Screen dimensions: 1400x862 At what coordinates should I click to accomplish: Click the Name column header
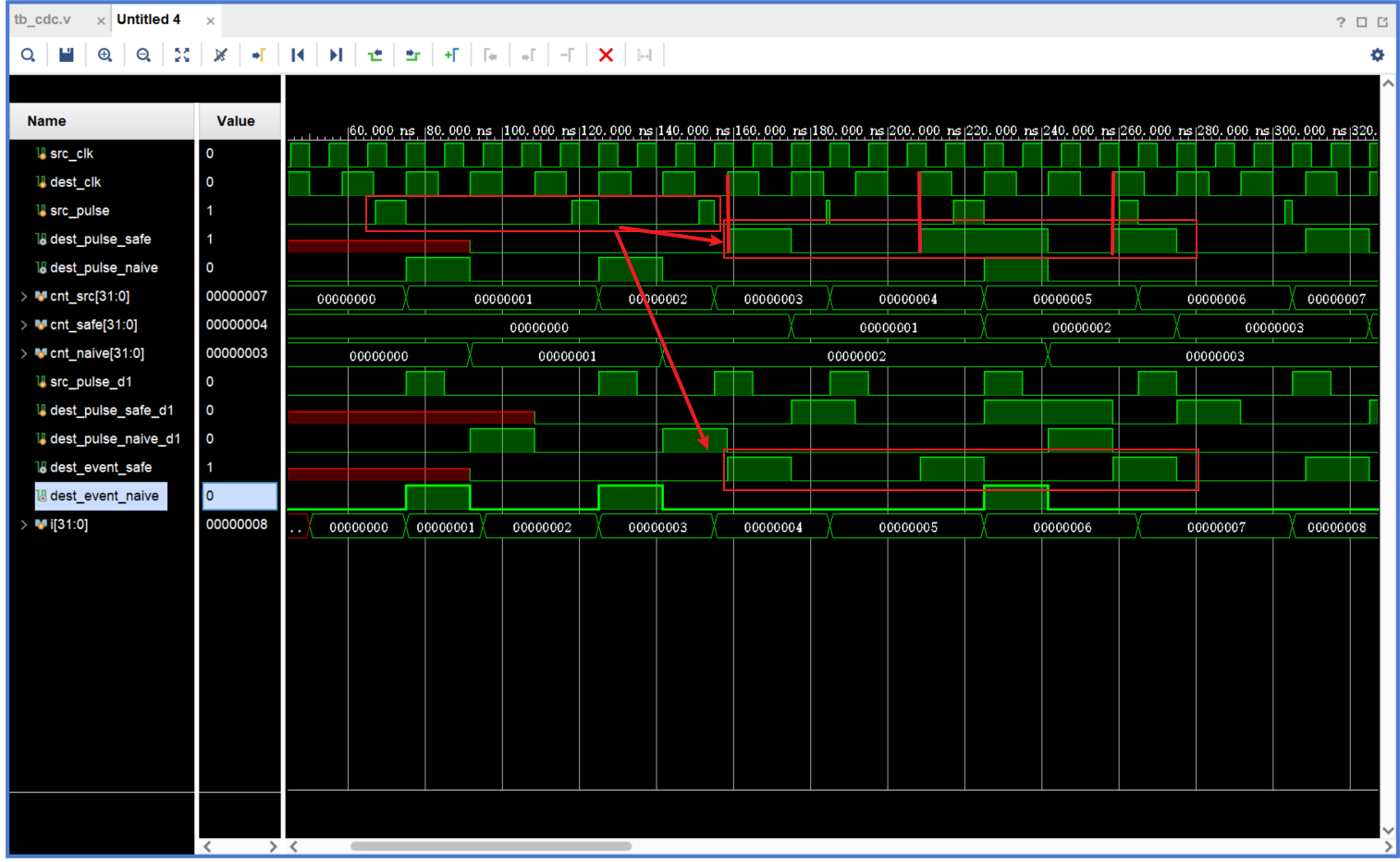pyautogui.click(x=46, y=121)
